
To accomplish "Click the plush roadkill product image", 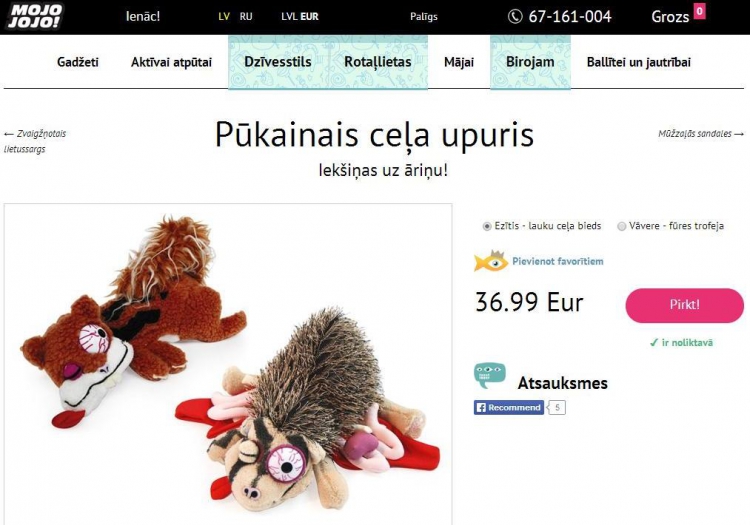I will click(228, 364).
